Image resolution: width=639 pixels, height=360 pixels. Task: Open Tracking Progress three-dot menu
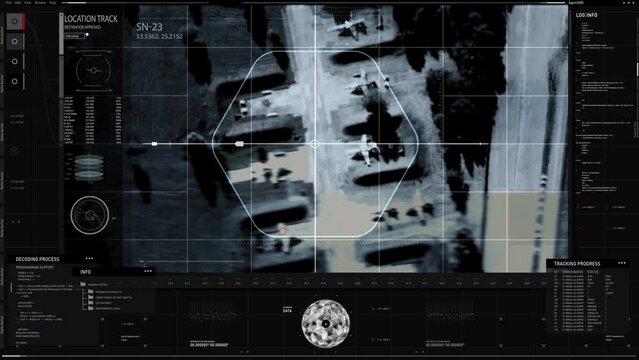622,263
